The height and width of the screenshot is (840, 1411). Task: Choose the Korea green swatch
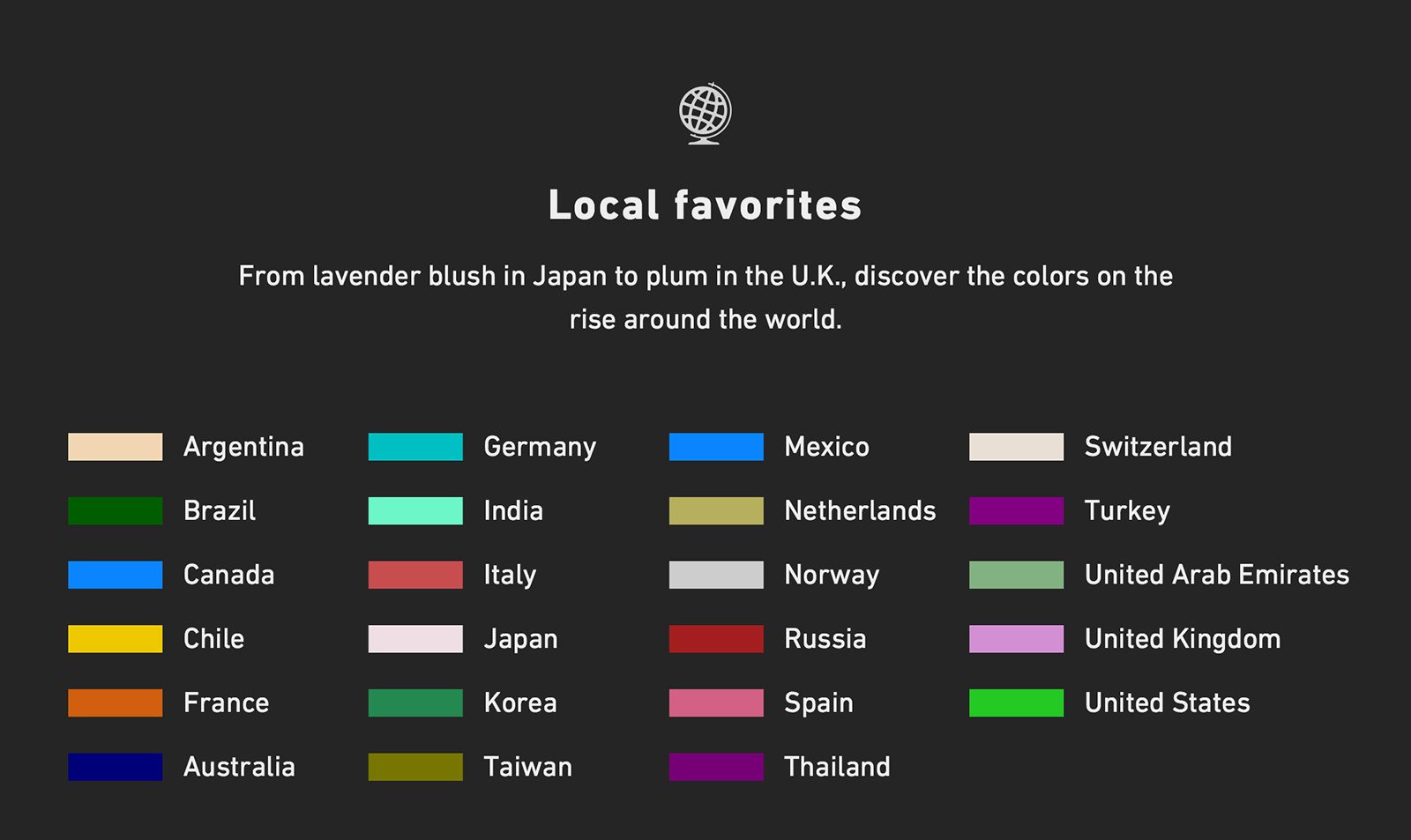coord(415,703)
